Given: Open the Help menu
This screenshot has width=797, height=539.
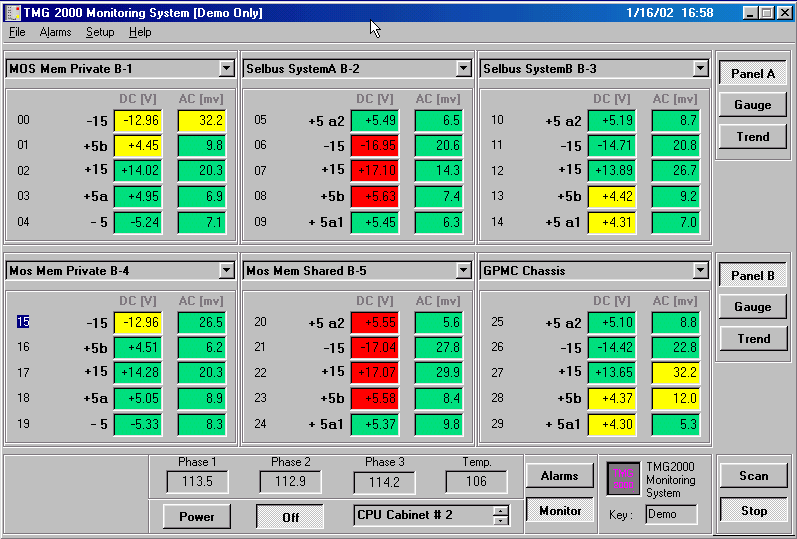Looking at the screenshot, I should pos(140,32).
